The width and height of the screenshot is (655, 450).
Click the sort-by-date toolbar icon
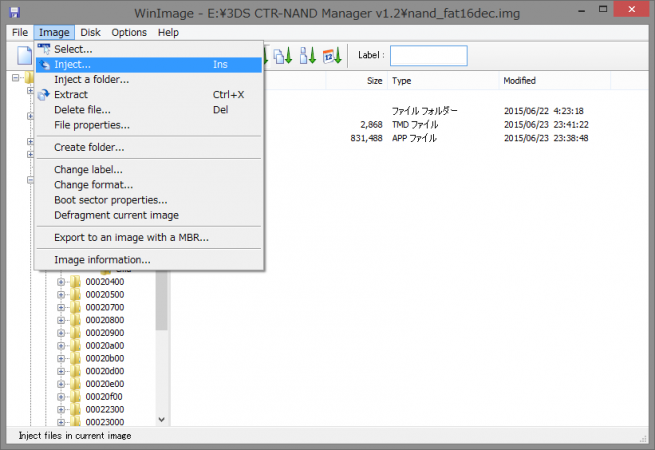tap(332, 56)
